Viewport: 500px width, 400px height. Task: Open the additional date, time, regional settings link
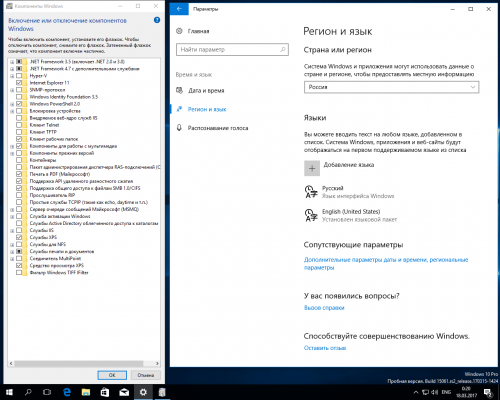(386, 263)
